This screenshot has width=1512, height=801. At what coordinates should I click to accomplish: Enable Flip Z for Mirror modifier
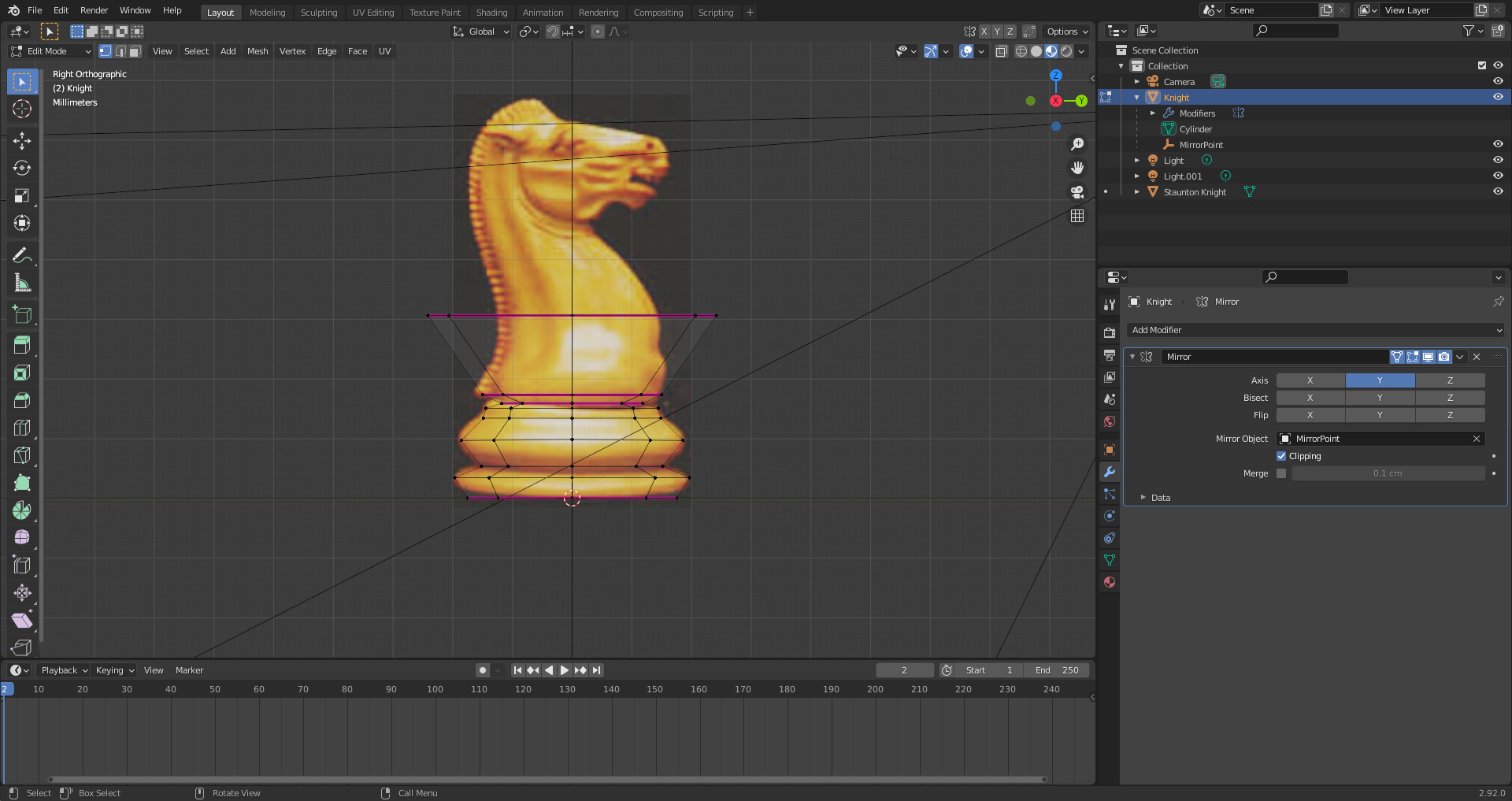click(x=1450, y=415)
